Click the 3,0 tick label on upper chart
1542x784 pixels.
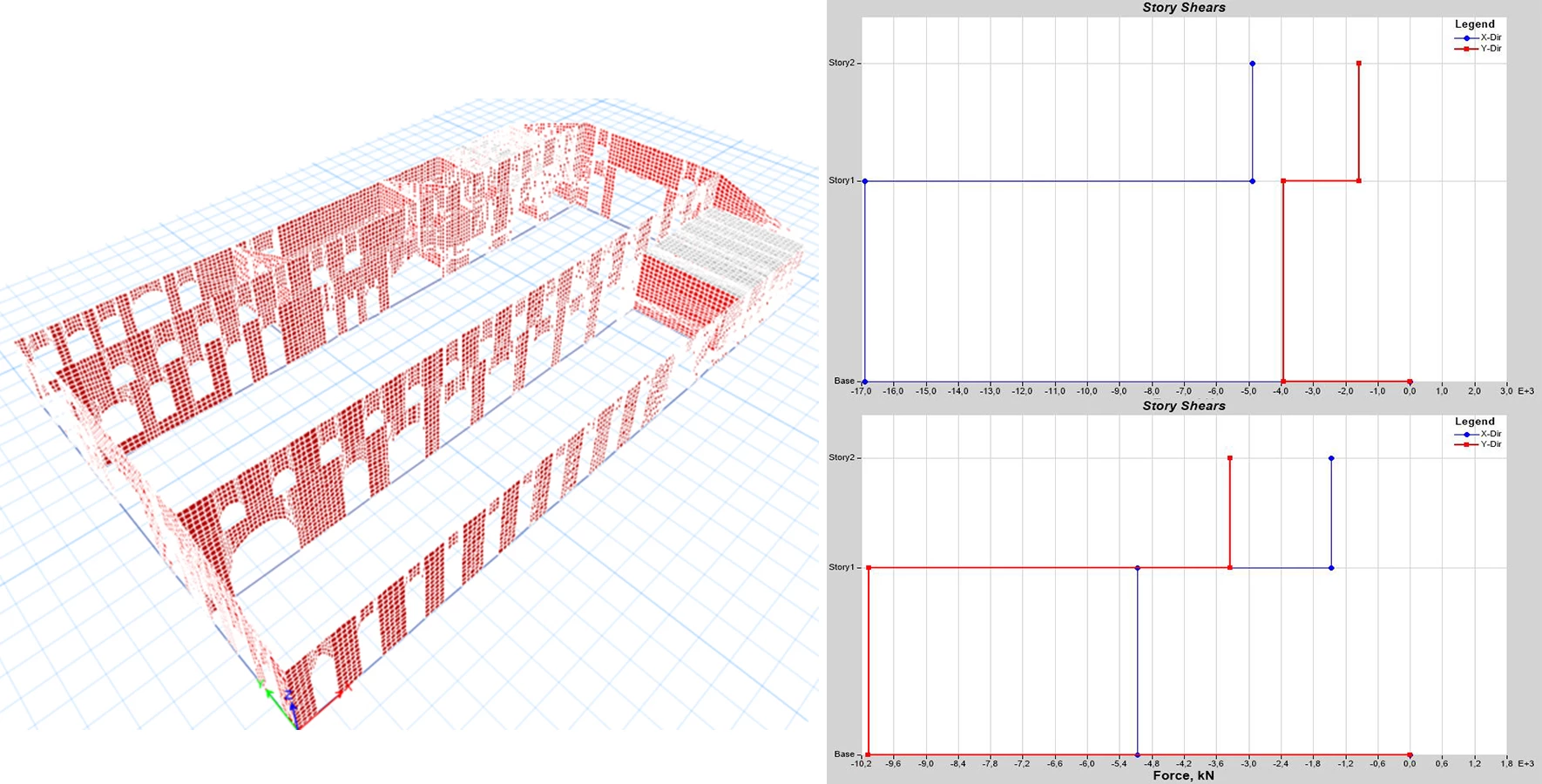pyautogui.click(x=1506, y=391)
